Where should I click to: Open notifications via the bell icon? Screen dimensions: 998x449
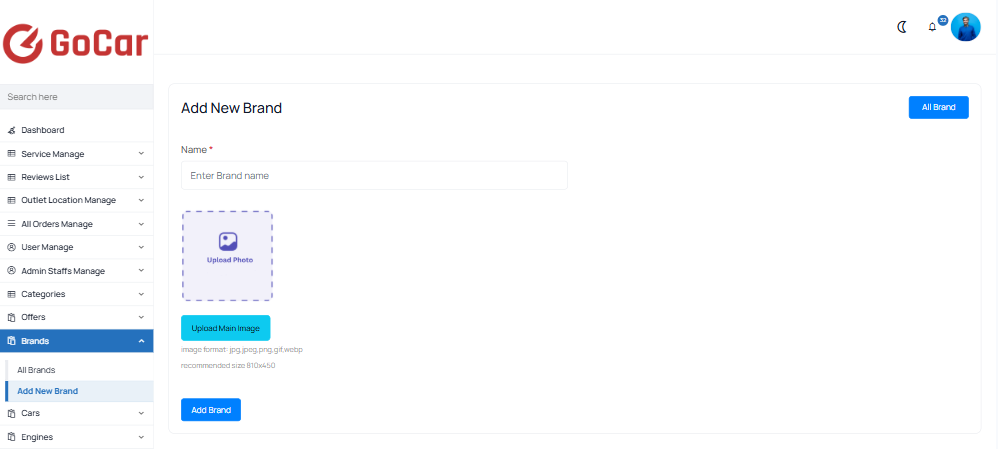[x=932, y=27]
